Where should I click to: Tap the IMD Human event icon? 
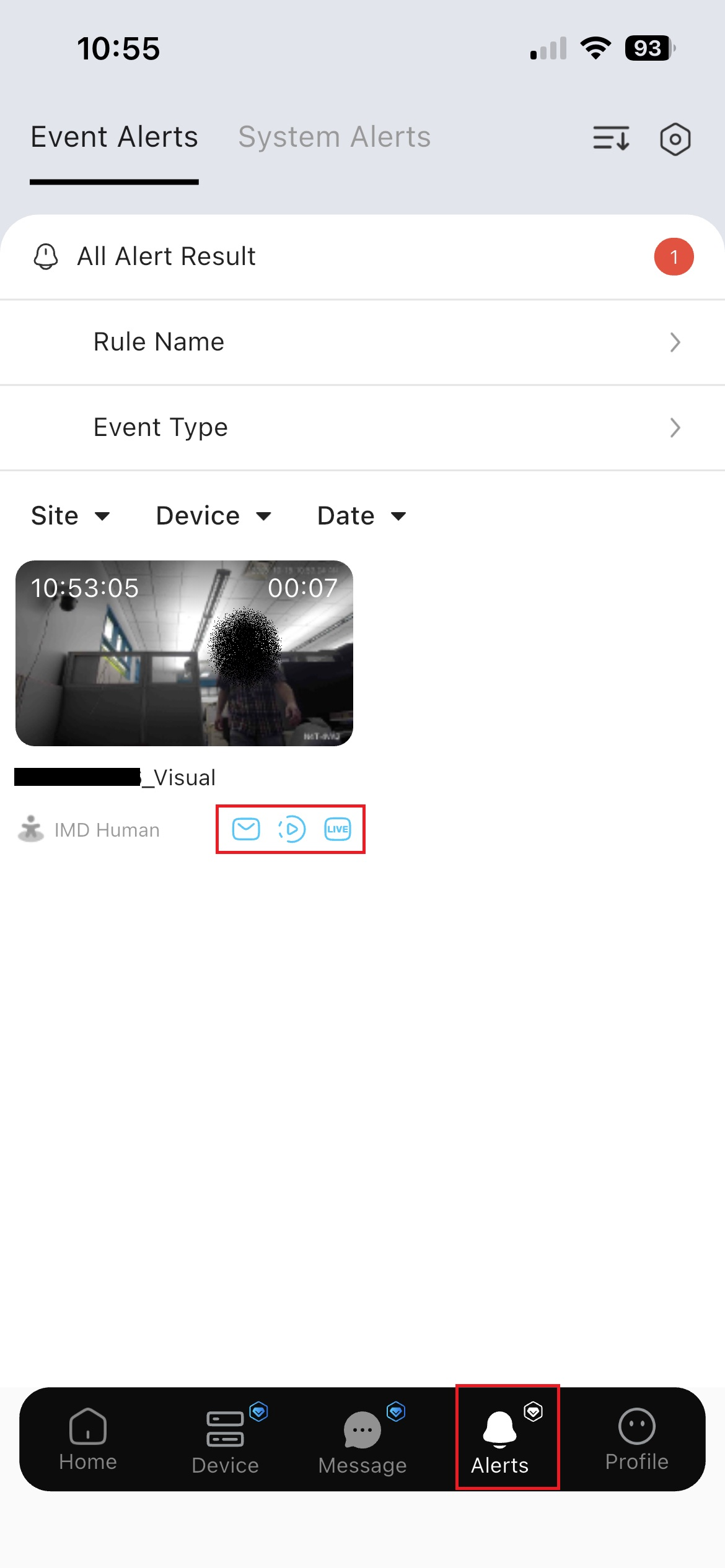coord(30,829)
